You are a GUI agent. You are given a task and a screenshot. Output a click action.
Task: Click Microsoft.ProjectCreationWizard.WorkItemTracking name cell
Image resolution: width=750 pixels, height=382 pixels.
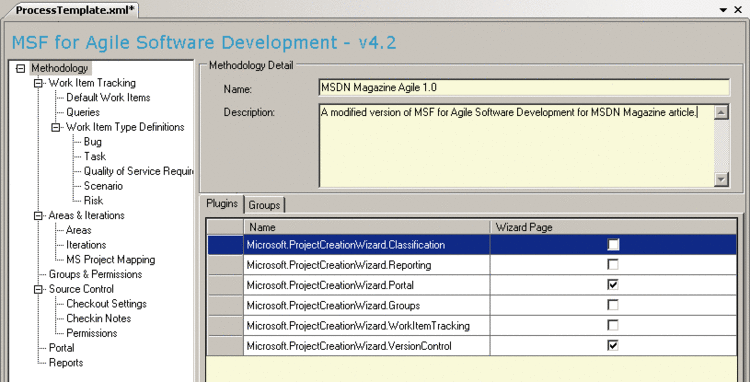click(x=367, y=326)
